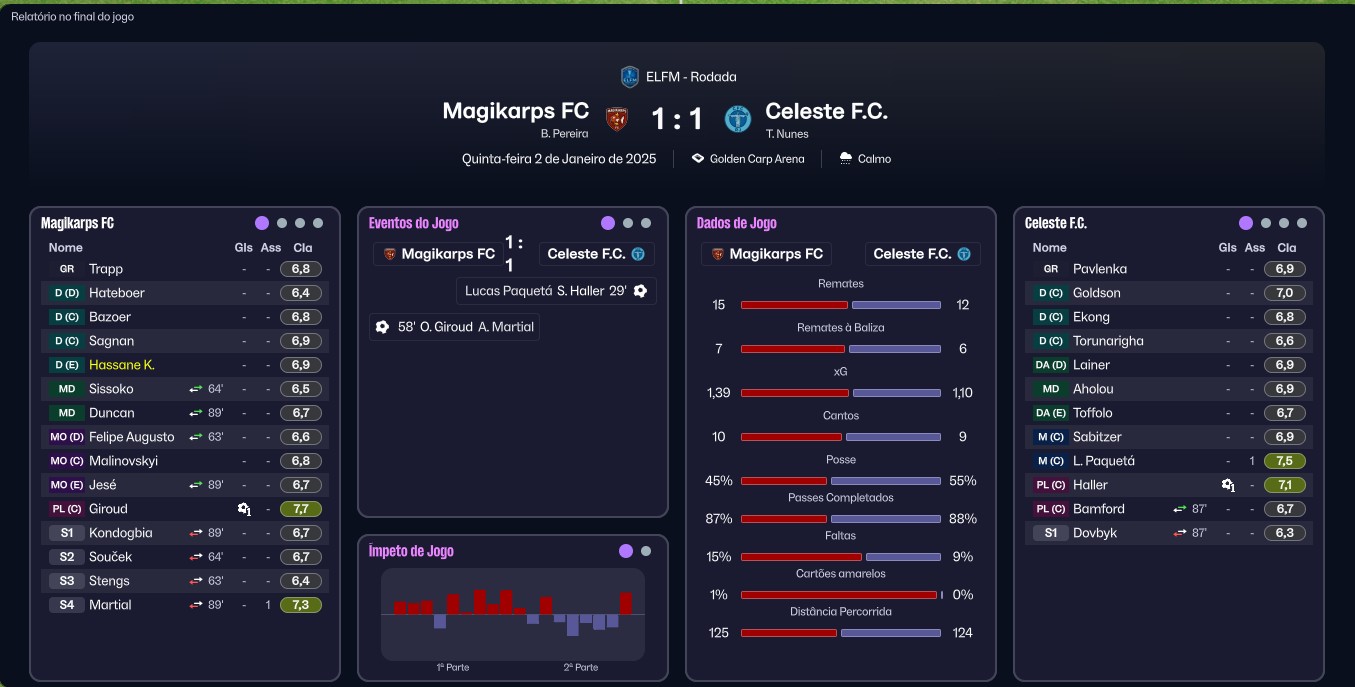Screen dimensions: 1355x687
Task: Click the Celeste F.C. crest beside the score
Action: tap(738, 119)
